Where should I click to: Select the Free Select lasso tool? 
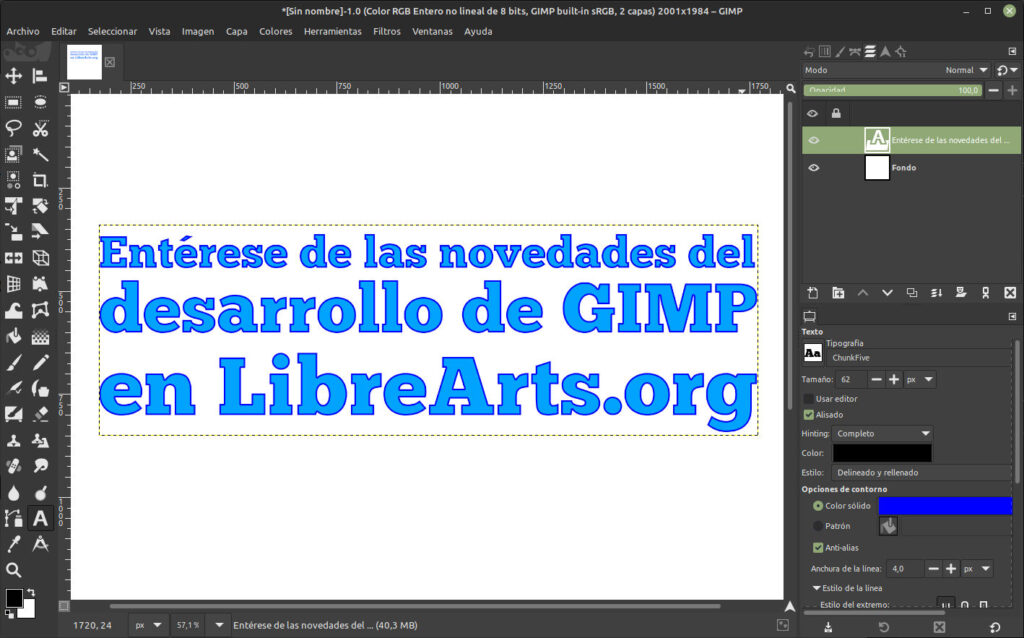(14, 128)
